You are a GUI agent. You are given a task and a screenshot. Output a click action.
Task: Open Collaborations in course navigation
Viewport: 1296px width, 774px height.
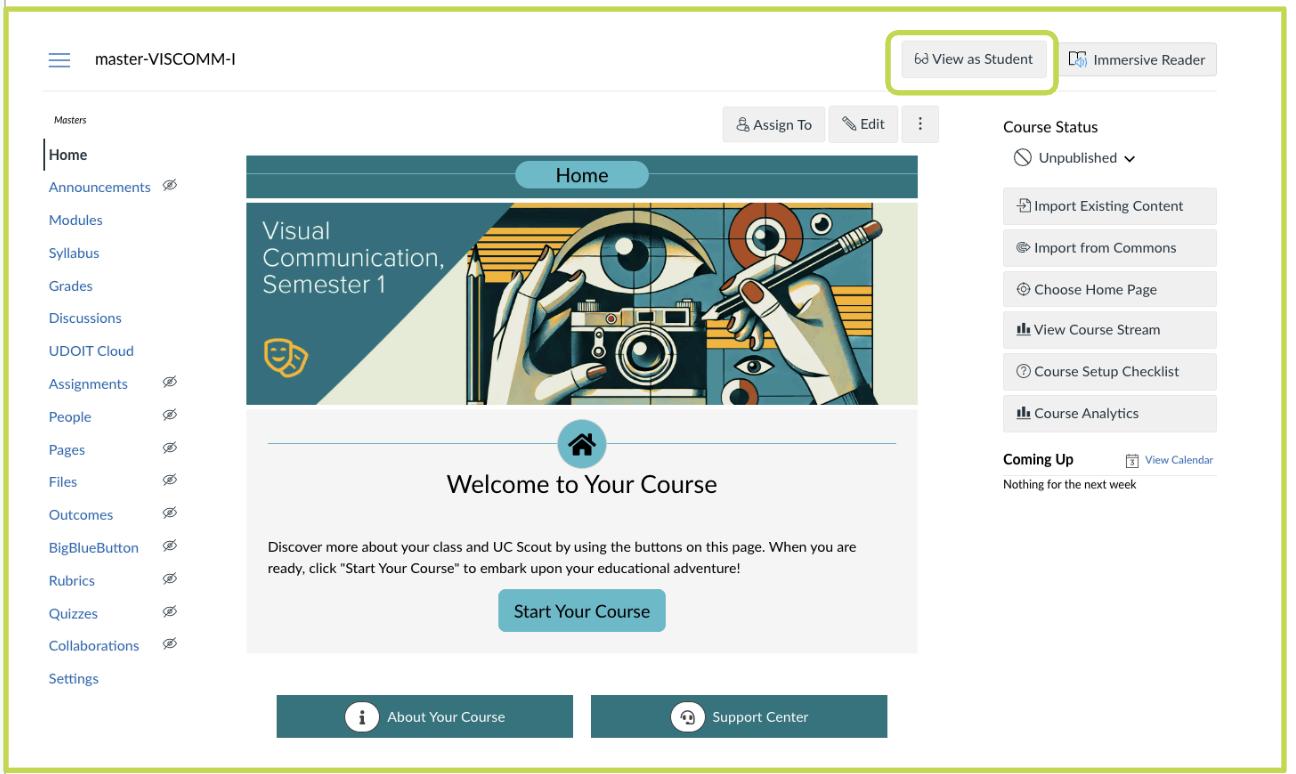coord(94,645)
